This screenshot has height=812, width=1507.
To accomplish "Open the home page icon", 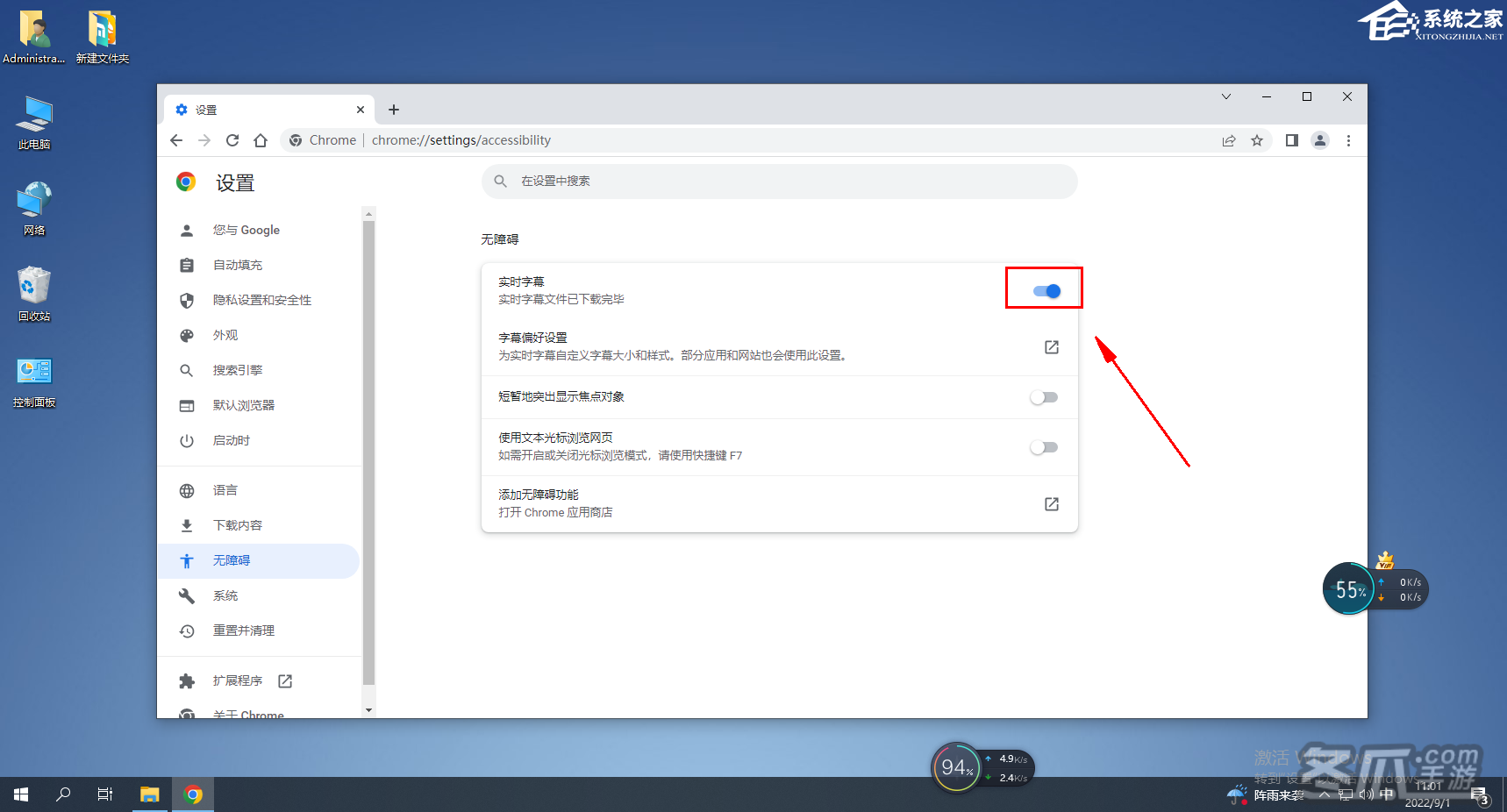I will point(261,140).
